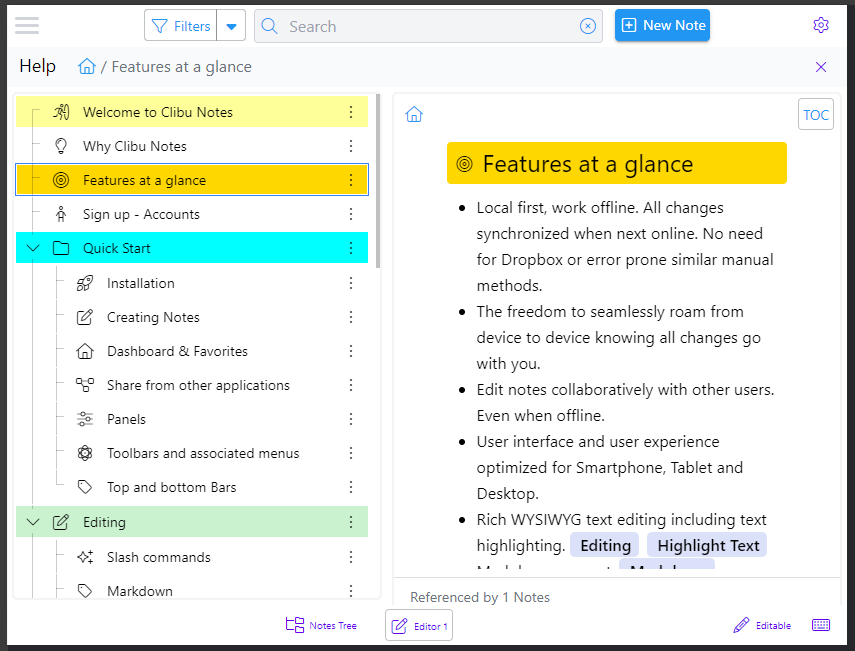Click the lightbulb icon beside Why Clibu Notes
The width and height of the screenshot is (855, 651).
(61, 146)
